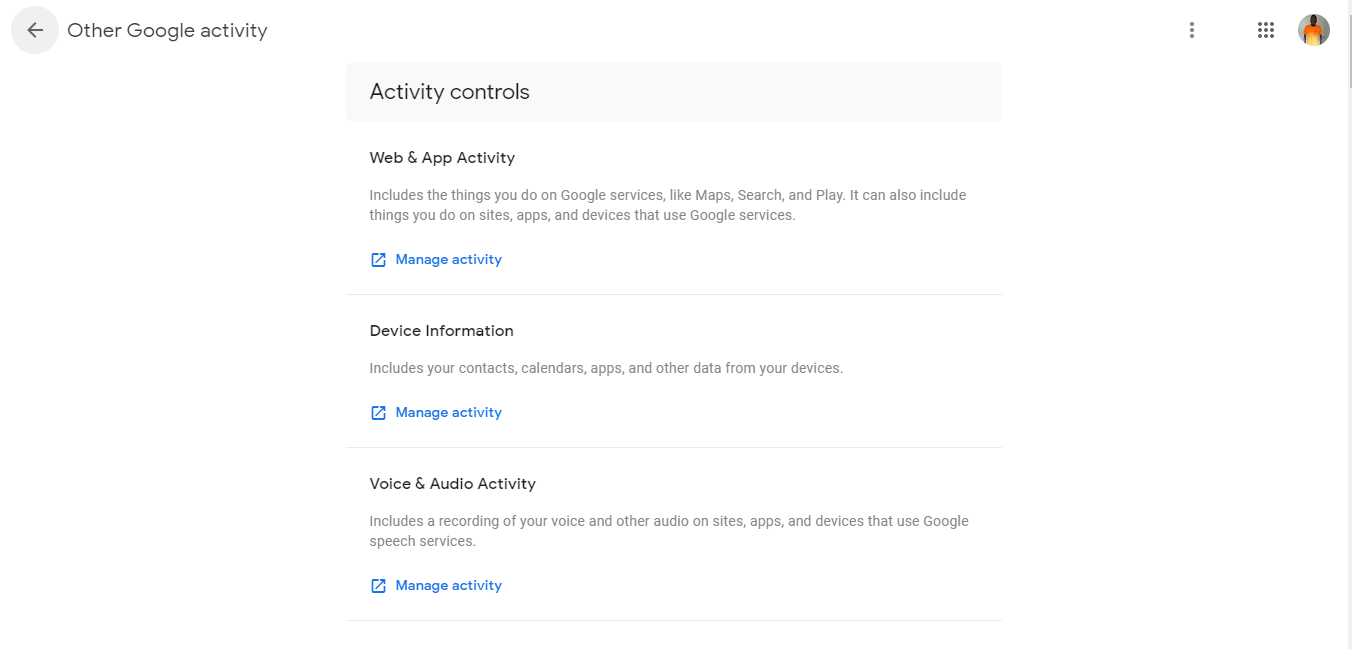Click external link icon under Voice & Audio Activity
The height and width of the screenshot is (649, 1352).
[x=378, y=586]
